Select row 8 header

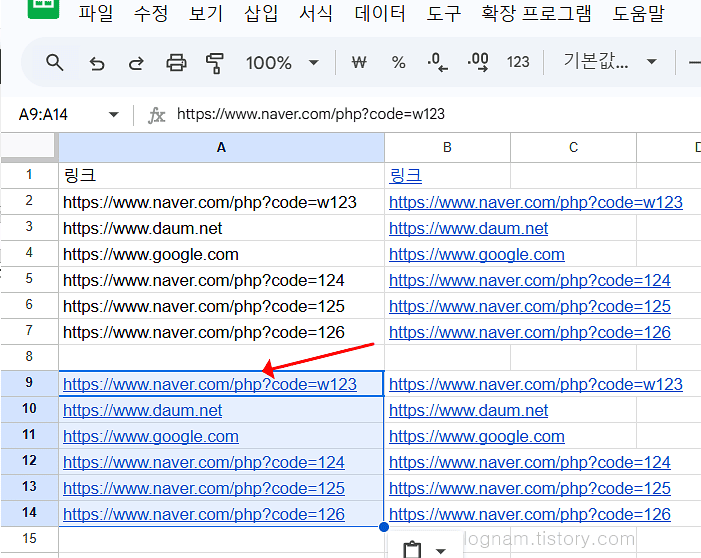click(29, 356)
